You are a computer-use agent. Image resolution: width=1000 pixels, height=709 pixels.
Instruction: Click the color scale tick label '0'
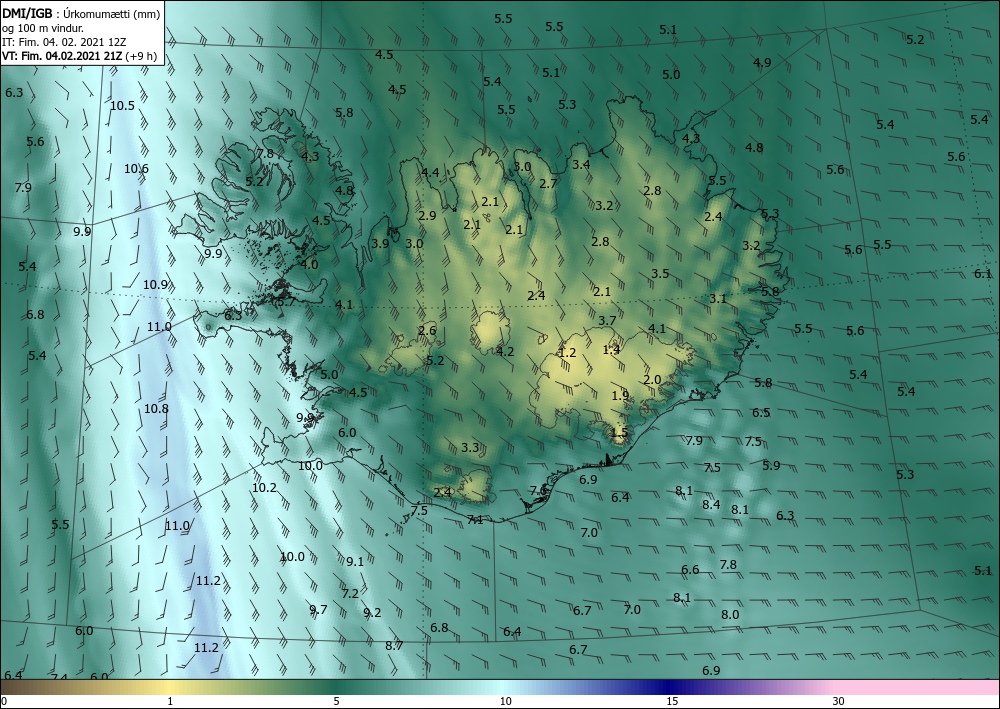coord(3,702)
